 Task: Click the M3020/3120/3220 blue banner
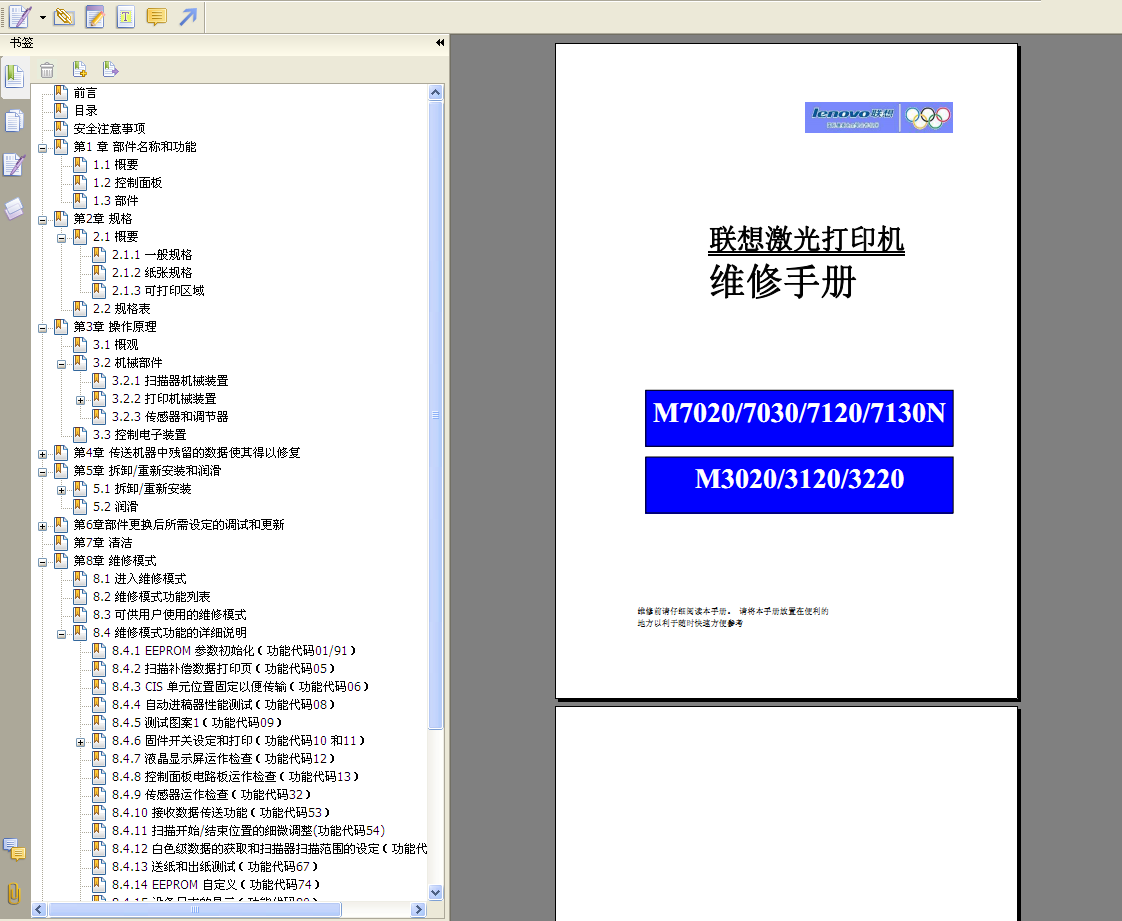point(799,484)
